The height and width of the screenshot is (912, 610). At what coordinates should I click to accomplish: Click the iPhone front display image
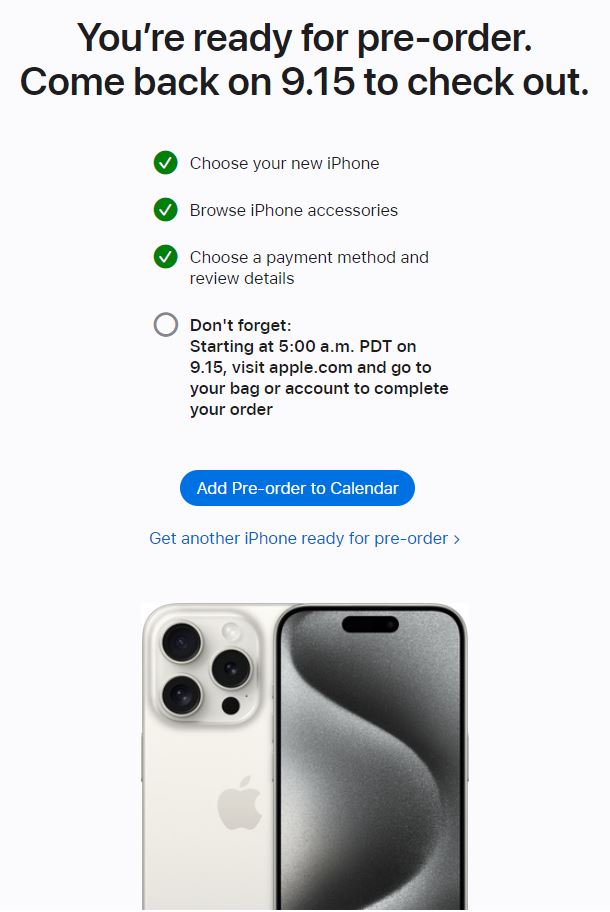pyautogui.click(x=371, y=757)
